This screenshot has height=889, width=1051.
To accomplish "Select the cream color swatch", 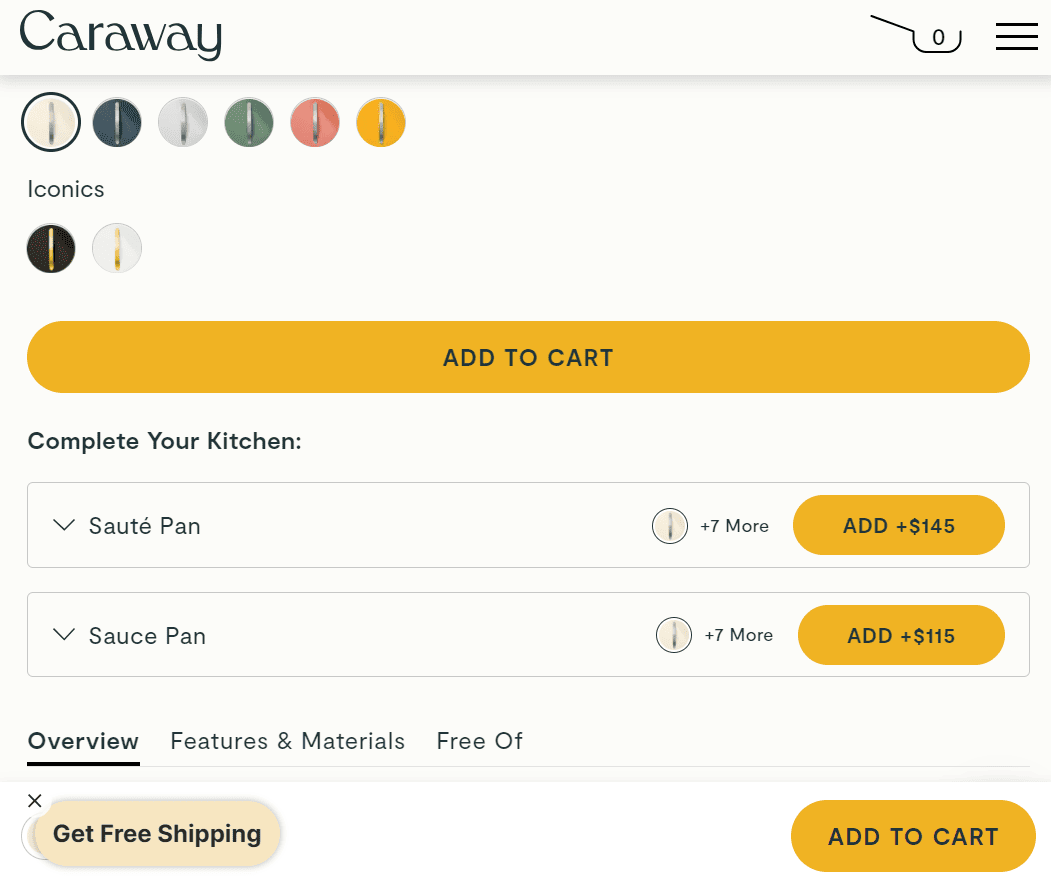I will click(51, 122).
